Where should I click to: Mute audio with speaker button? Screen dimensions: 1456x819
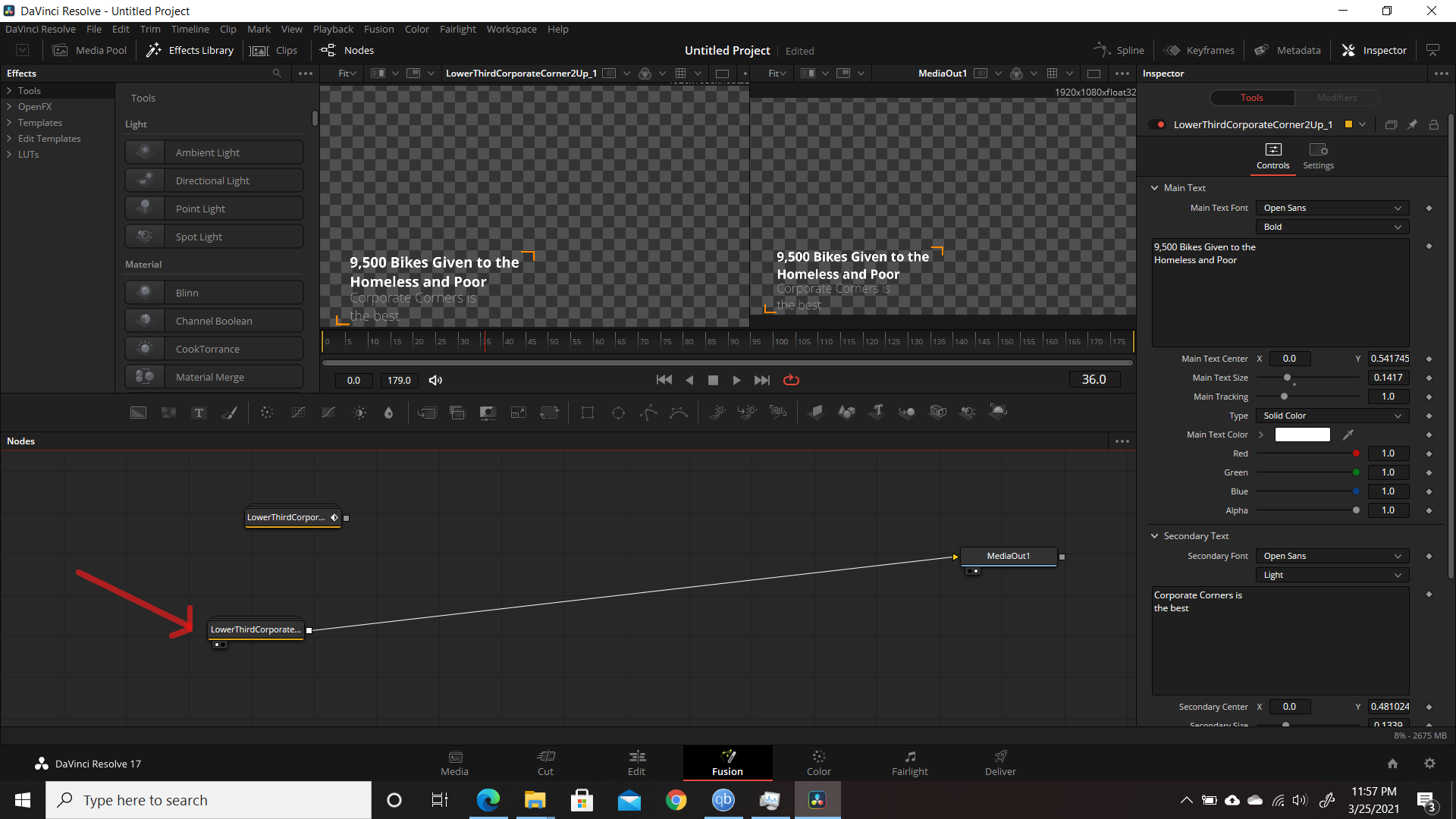(x=435, y=380)
